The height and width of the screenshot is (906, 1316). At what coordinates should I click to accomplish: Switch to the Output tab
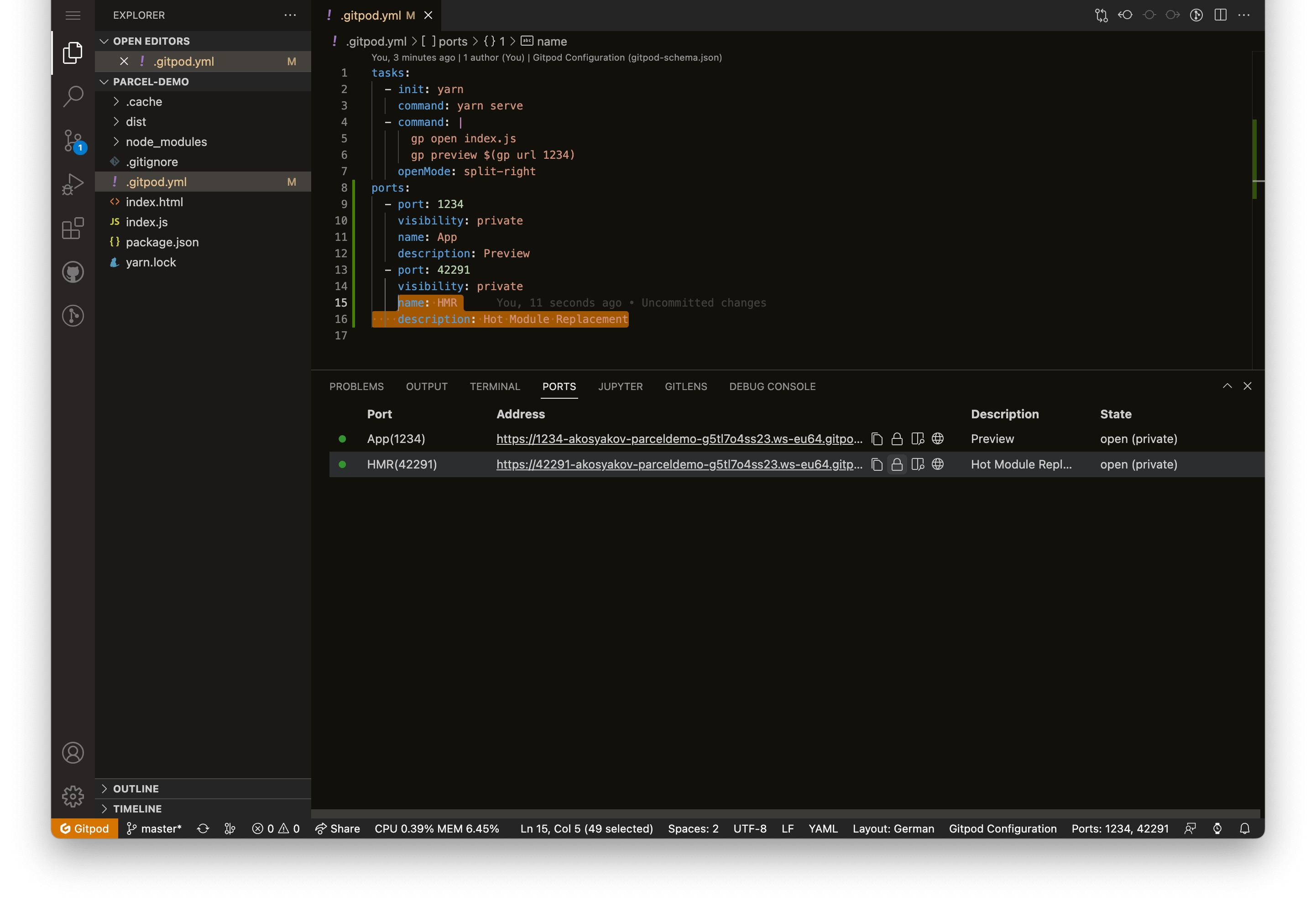pos(427,386)
